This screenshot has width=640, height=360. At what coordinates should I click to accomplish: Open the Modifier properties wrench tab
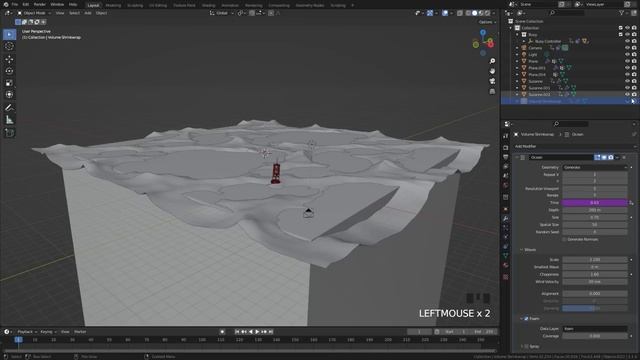click(506, 218)
